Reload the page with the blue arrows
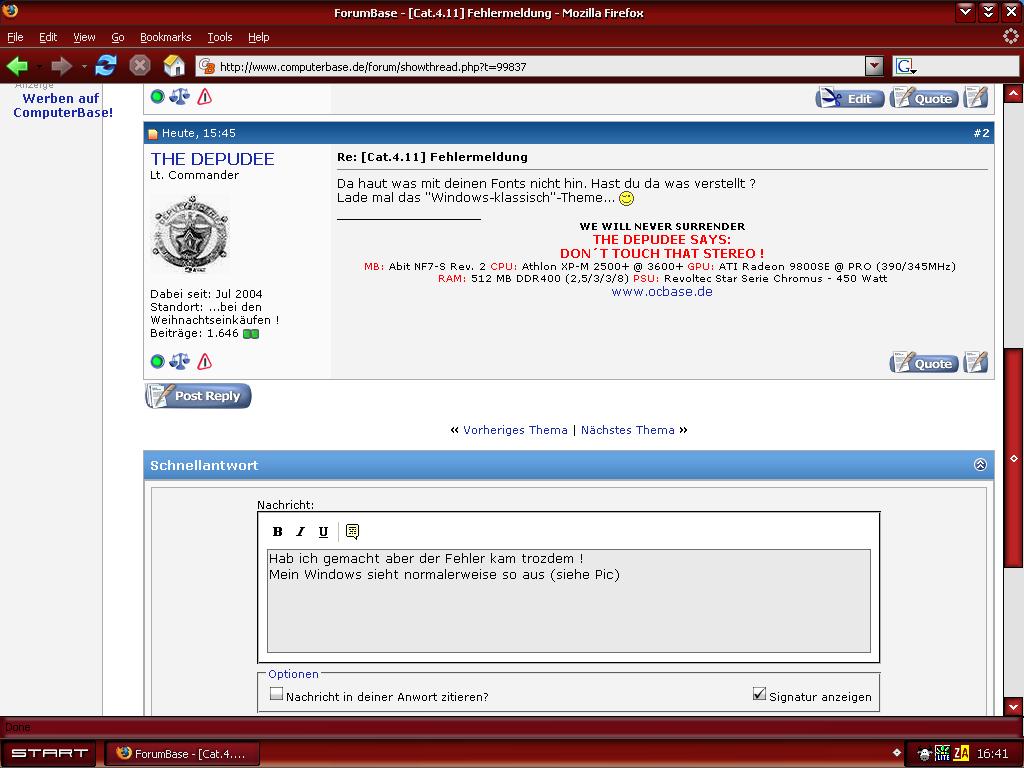The height and width of the screenshot is (768, 1024). 105,65
